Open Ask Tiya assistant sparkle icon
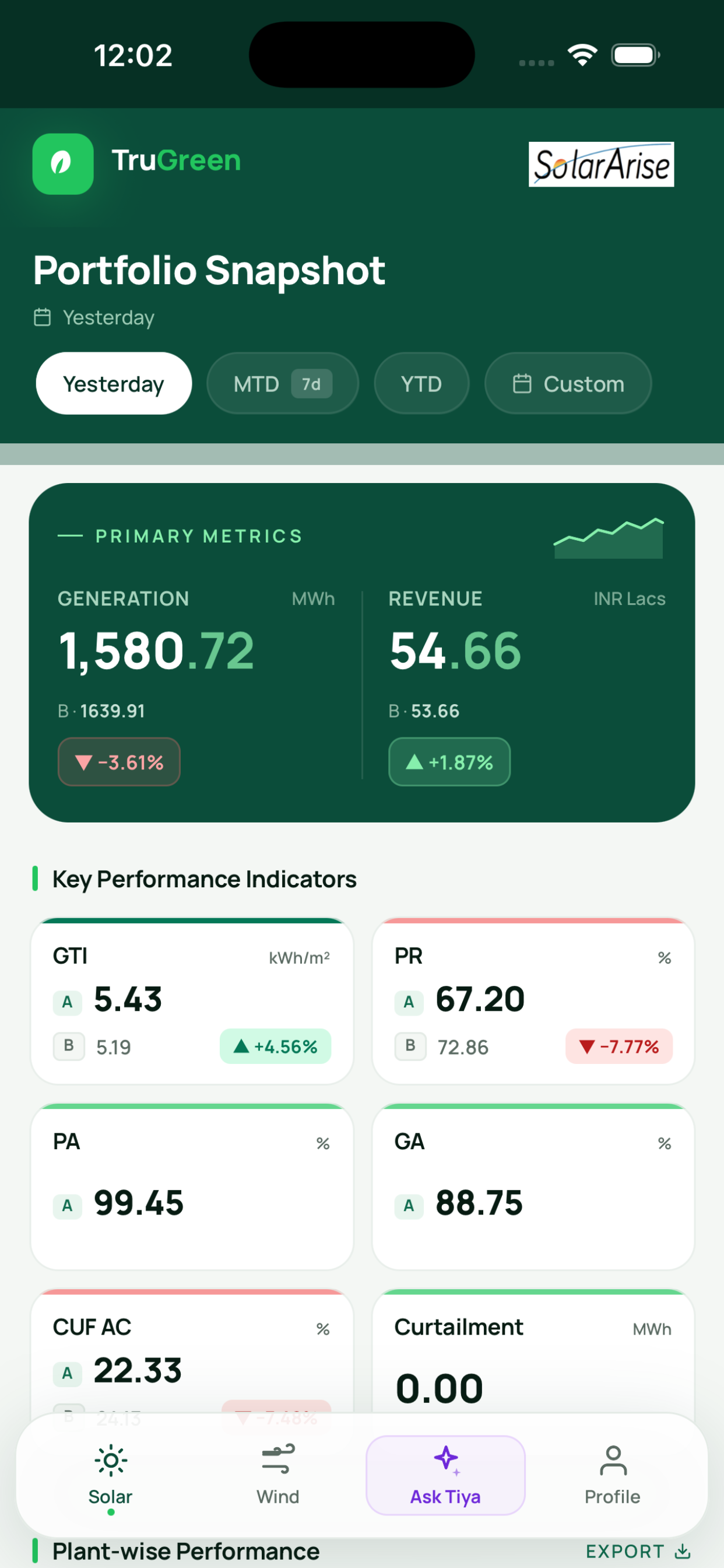 [x=447, y=1459]
